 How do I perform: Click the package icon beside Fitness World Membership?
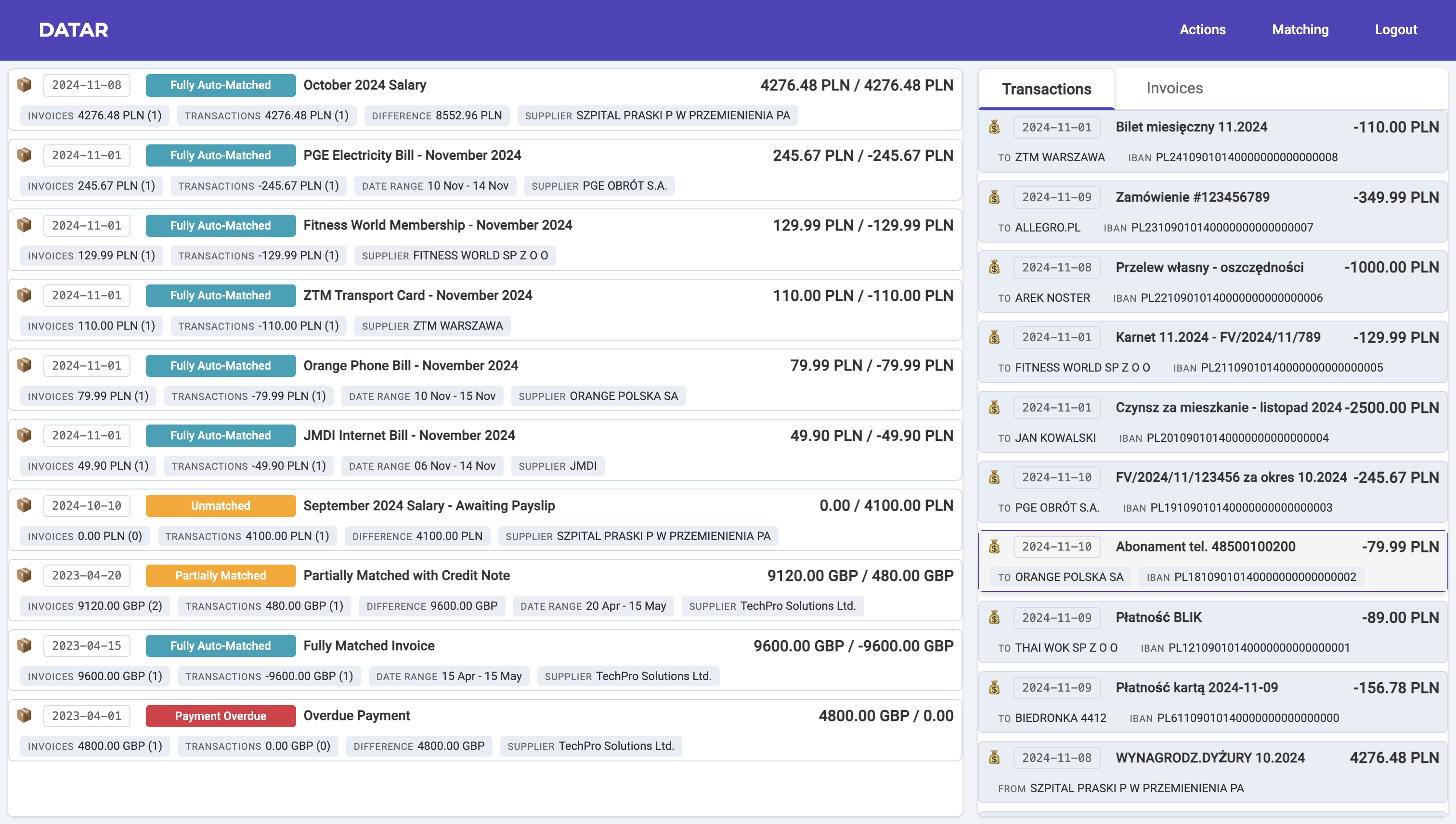(24, 225)
